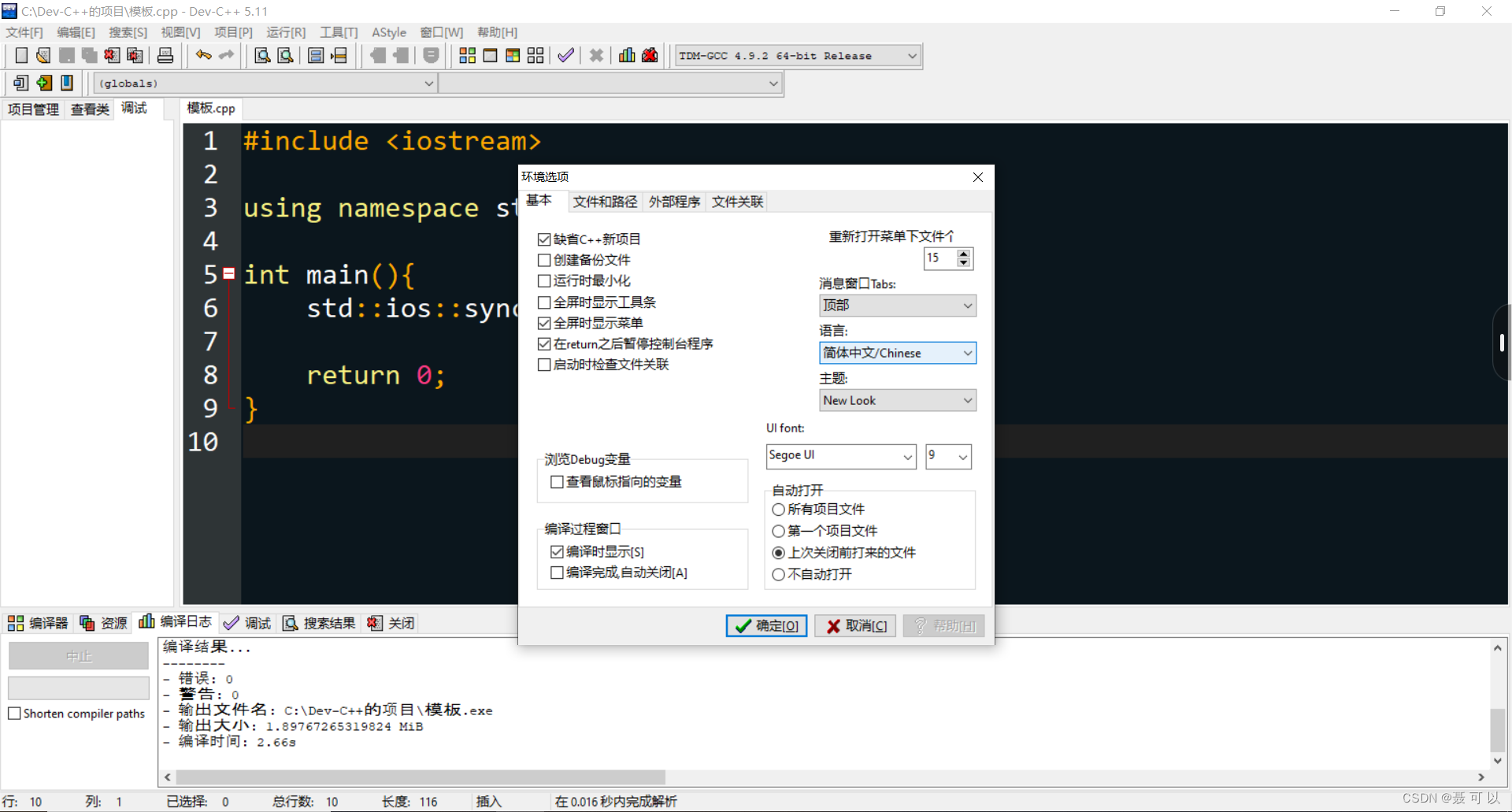Image resolution: width=1512 pixels, height=812 pixels.
Task: Switch to the 文件关联 tab
Action: [736, 202]
